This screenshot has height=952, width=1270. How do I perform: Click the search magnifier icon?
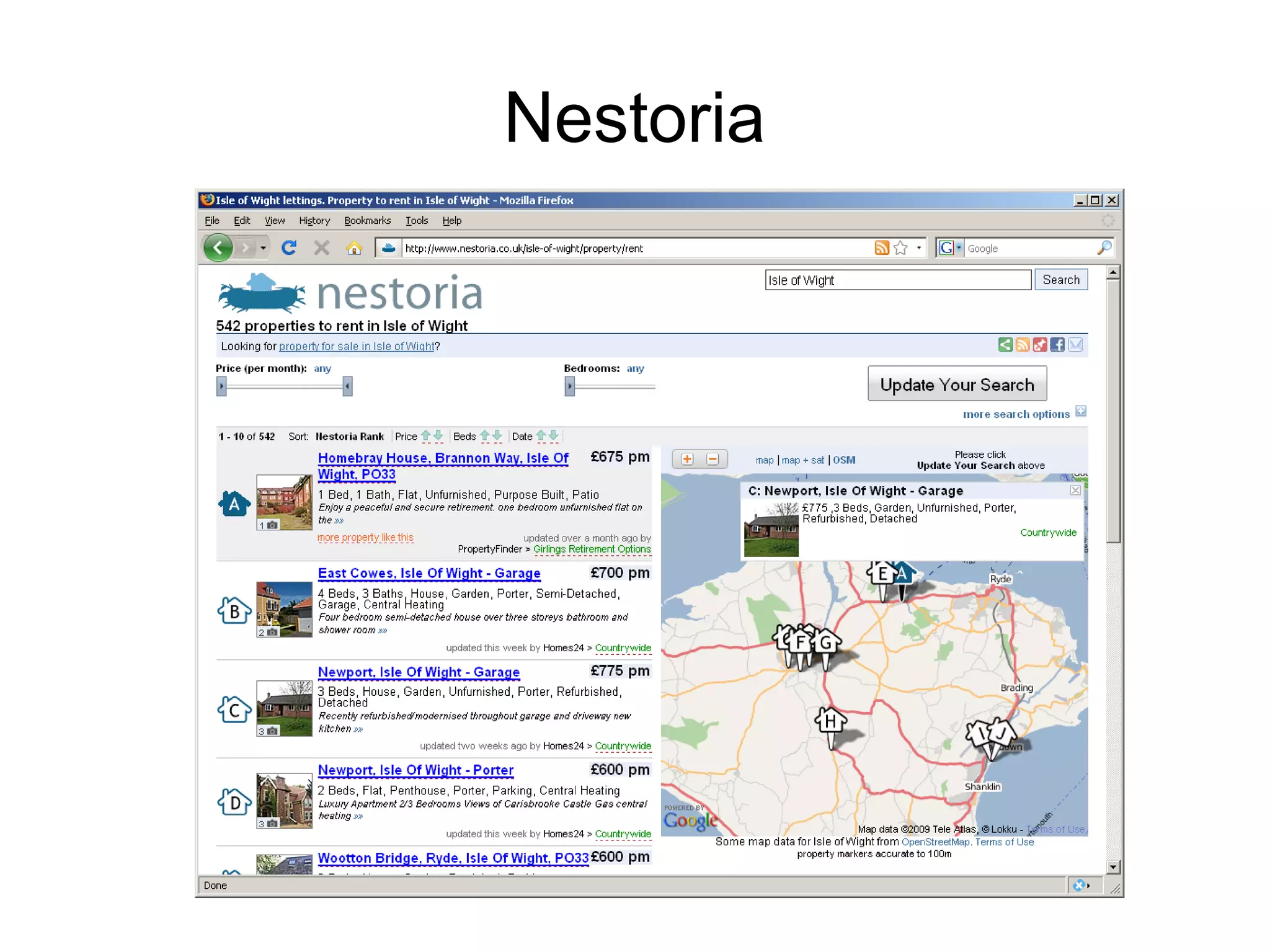coord(1104,248)
